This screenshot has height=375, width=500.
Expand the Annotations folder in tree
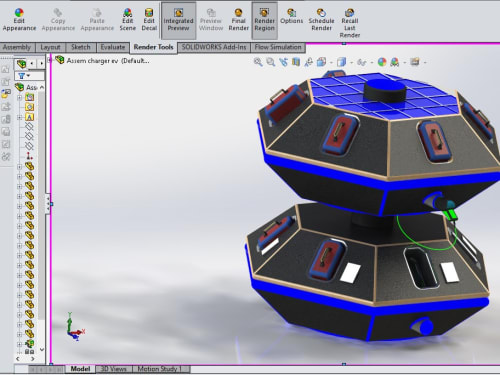tap(20, 117)
